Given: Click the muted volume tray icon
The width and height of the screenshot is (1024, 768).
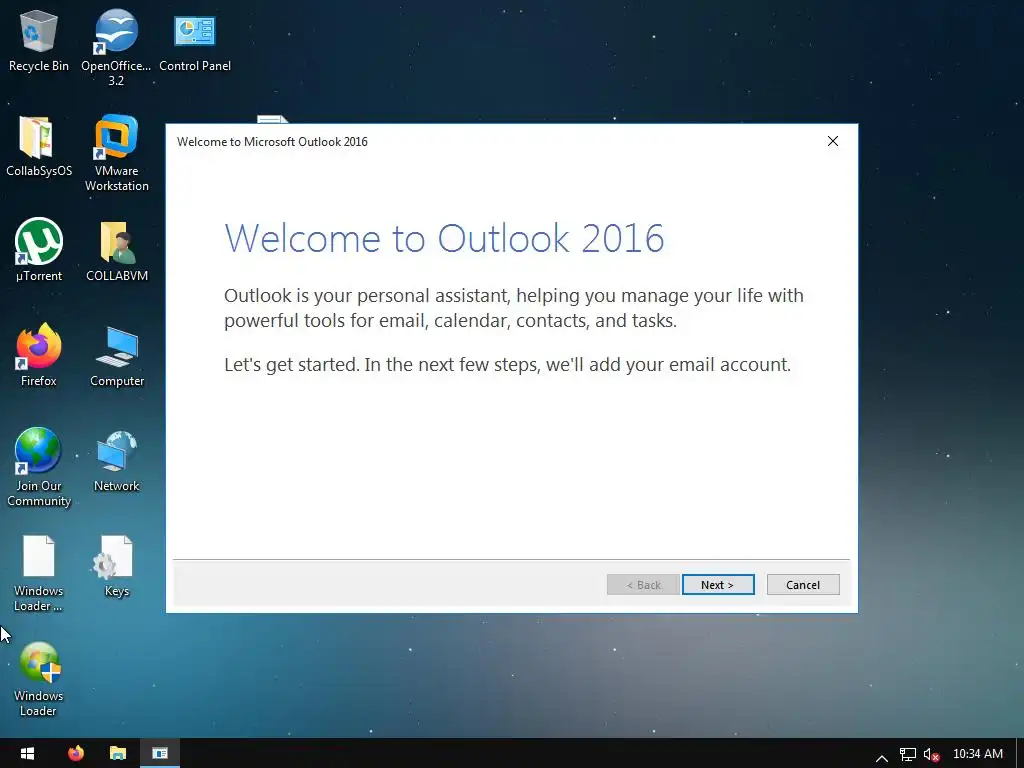Looking at the screenshot, I should tap(931, 754).
